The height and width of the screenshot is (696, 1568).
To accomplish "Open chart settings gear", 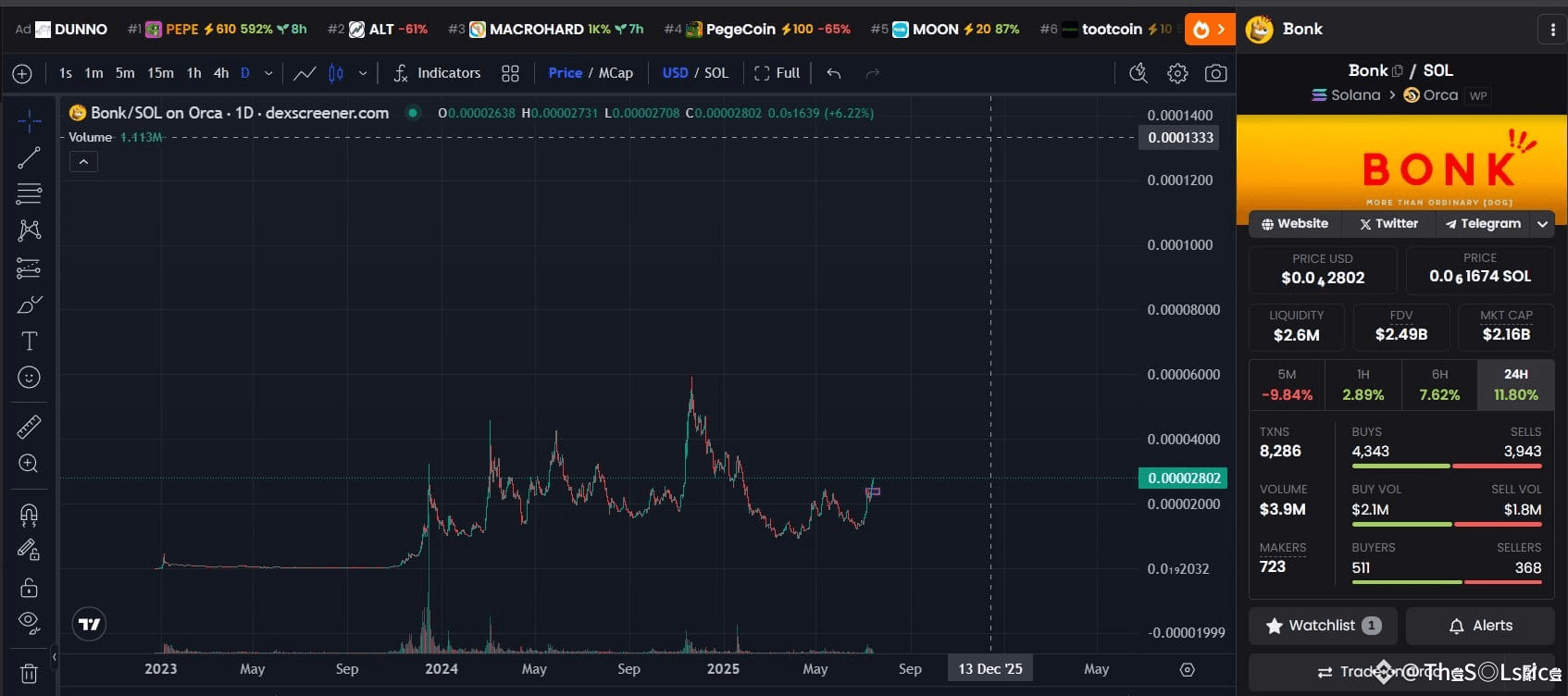I will click(1177, 73).
